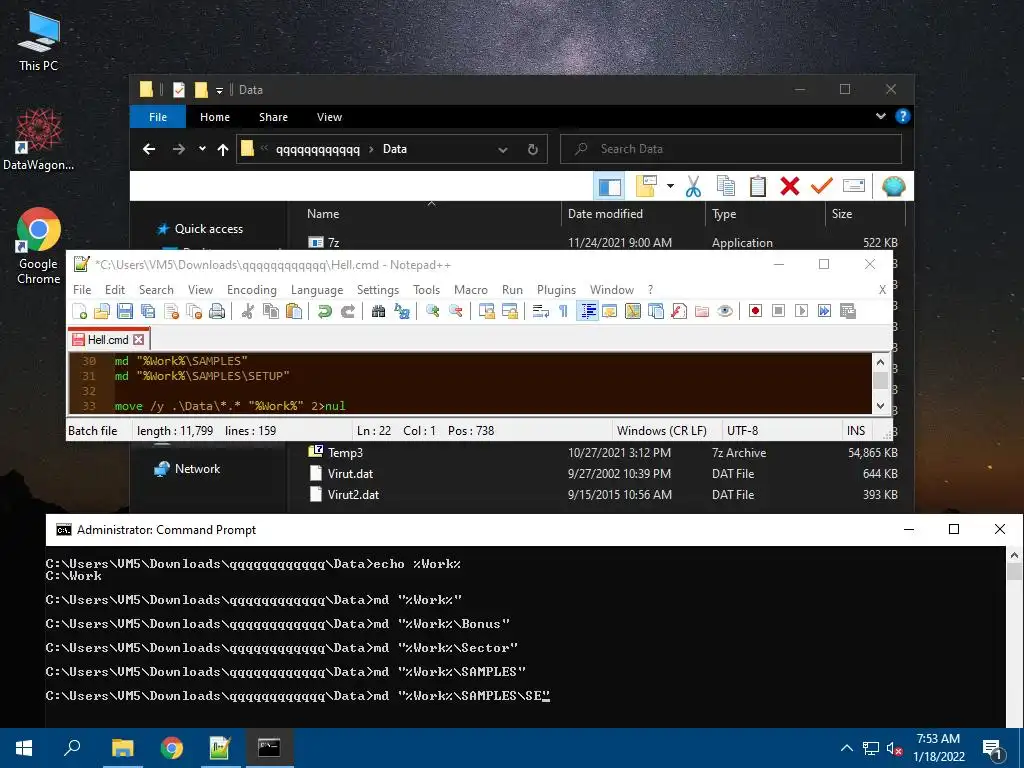The width and height of the screenshot is (1024, 768).
Task: Open Windows Start menu
Action: [x=24, y=748]
